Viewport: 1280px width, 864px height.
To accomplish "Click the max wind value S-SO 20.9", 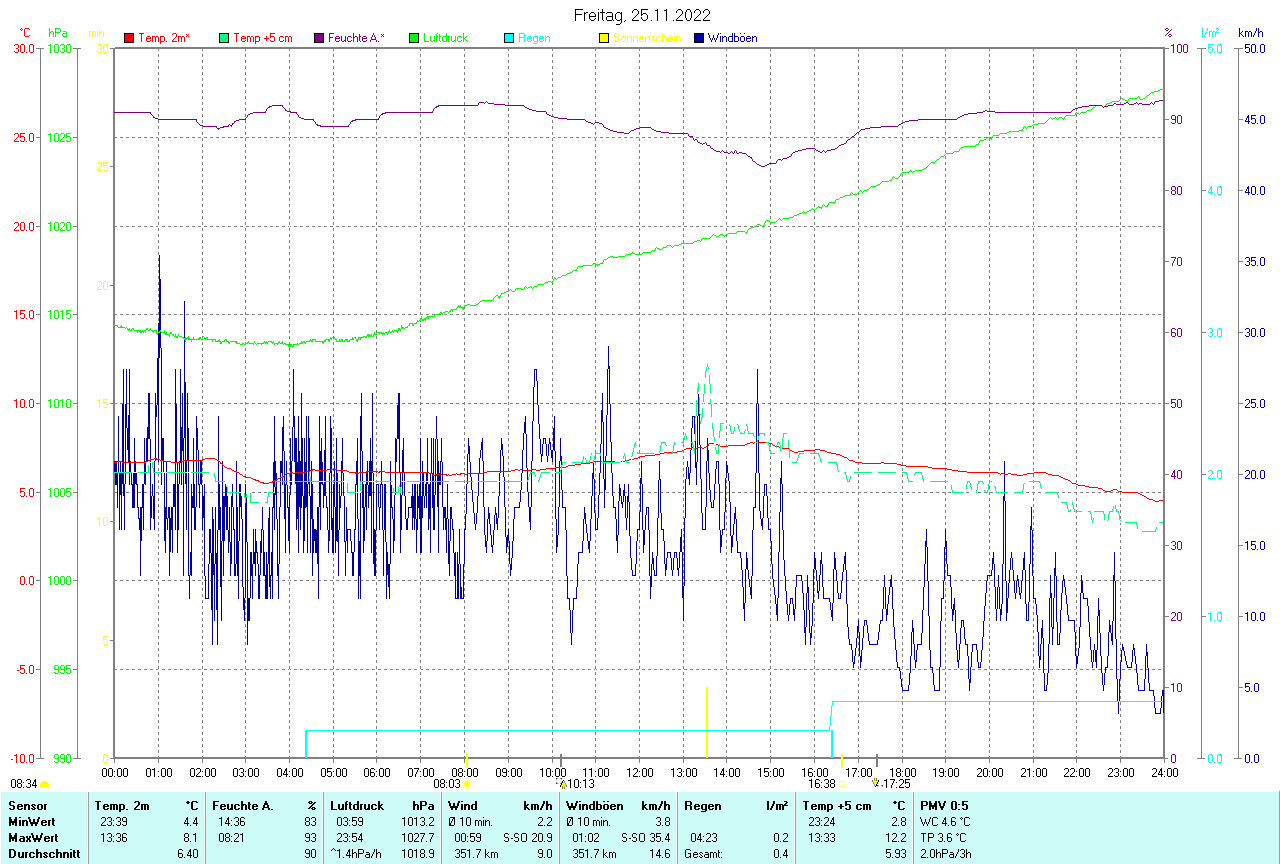I will [x=528, y=838].
